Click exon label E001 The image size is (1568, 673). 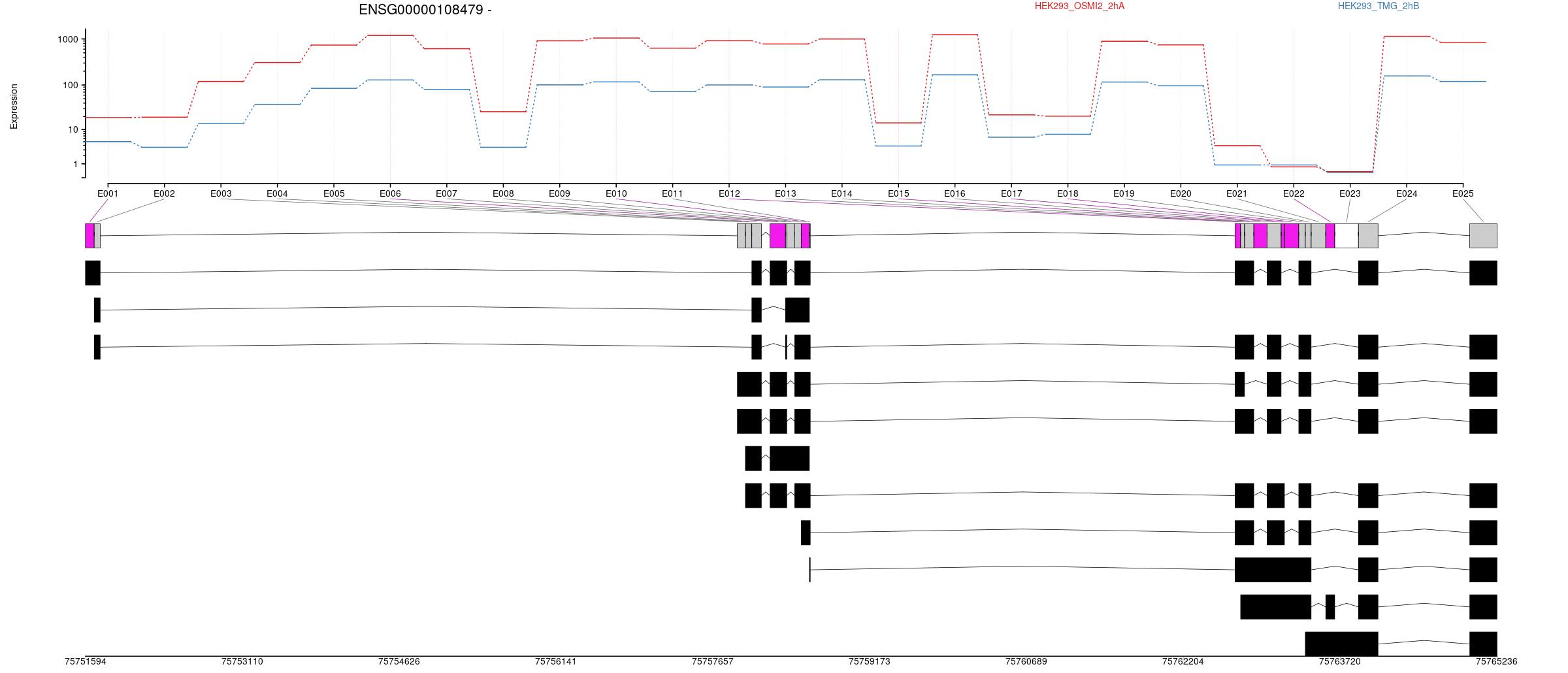108,193
